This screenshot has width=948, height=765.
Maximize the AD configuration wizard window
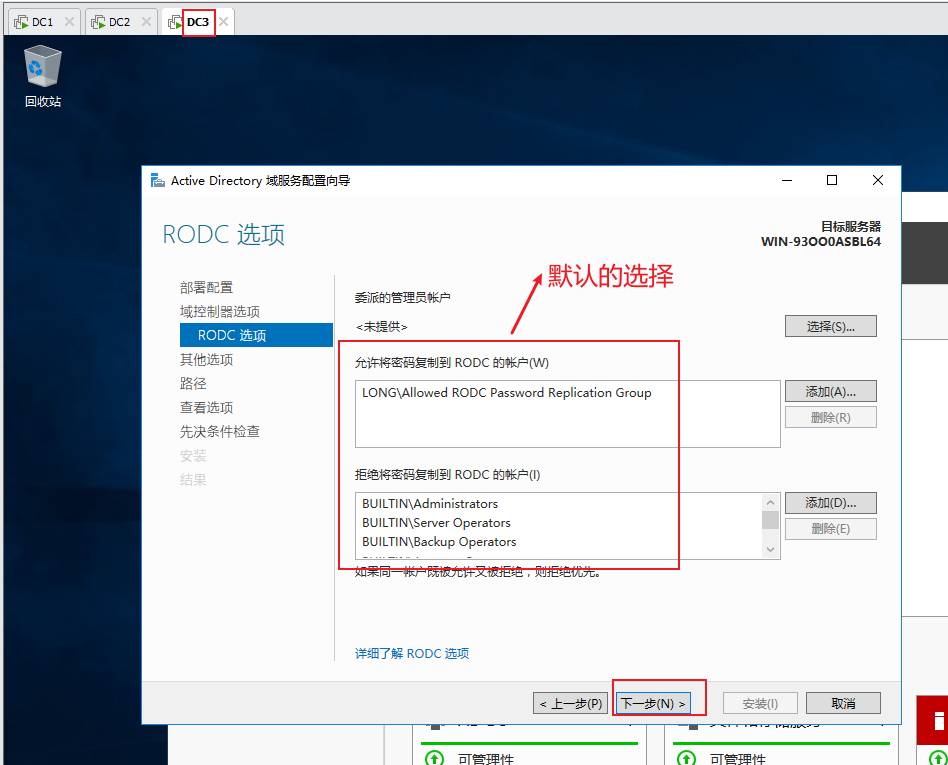click(832, 180)
